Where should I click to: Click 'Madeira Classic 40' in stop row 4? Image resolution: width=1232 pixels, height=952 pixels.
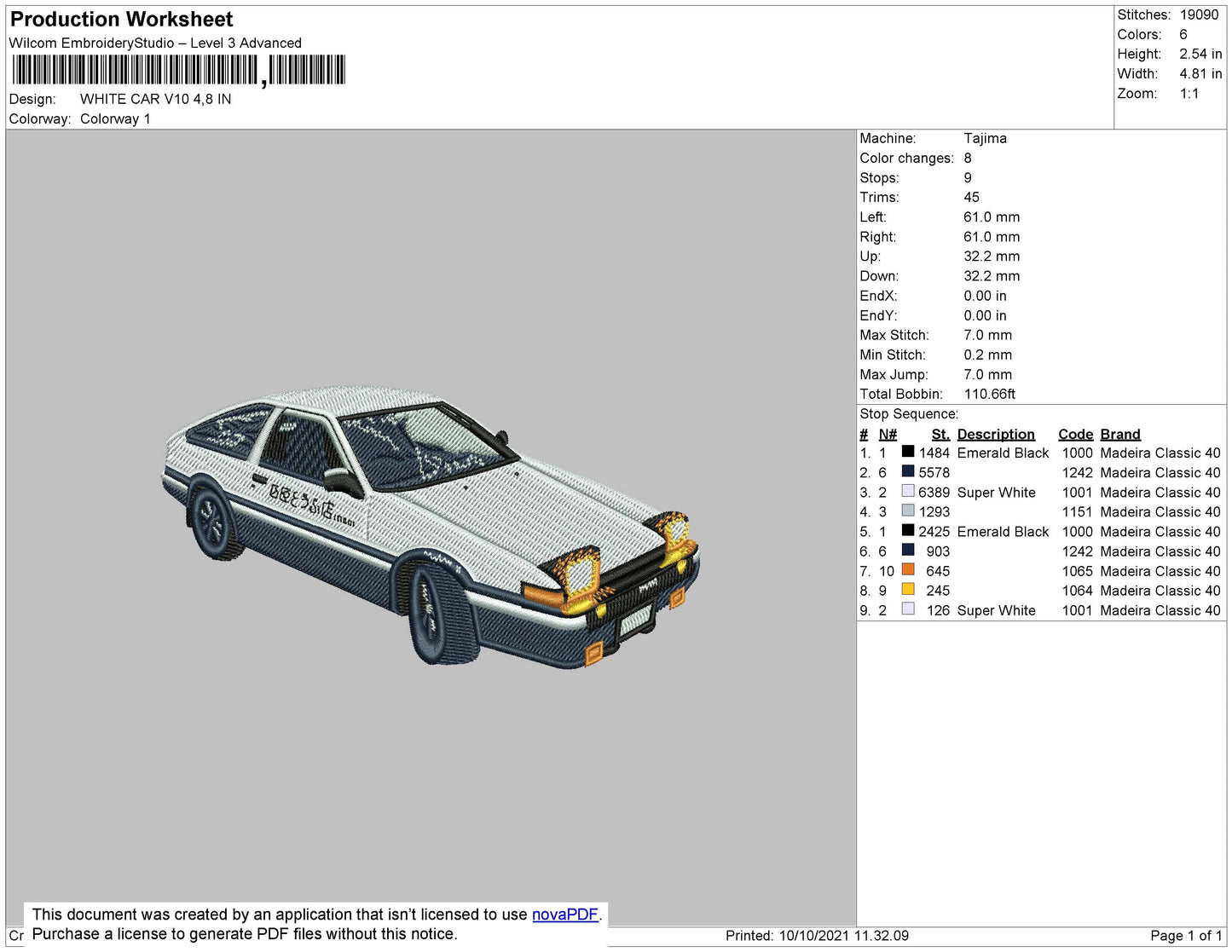point(1160,511)
